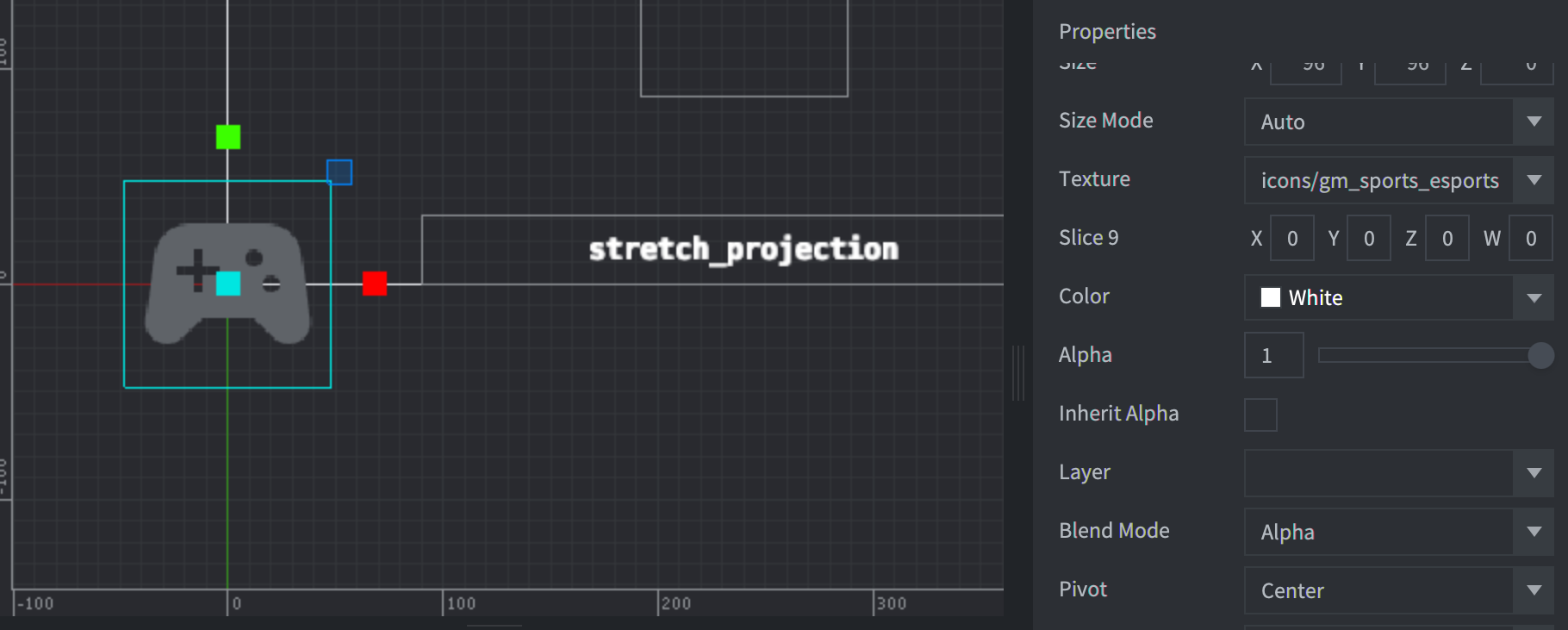
Task: Click the Alpha slider thumb
Action: pyautogui.click(x=1540, y=354)
